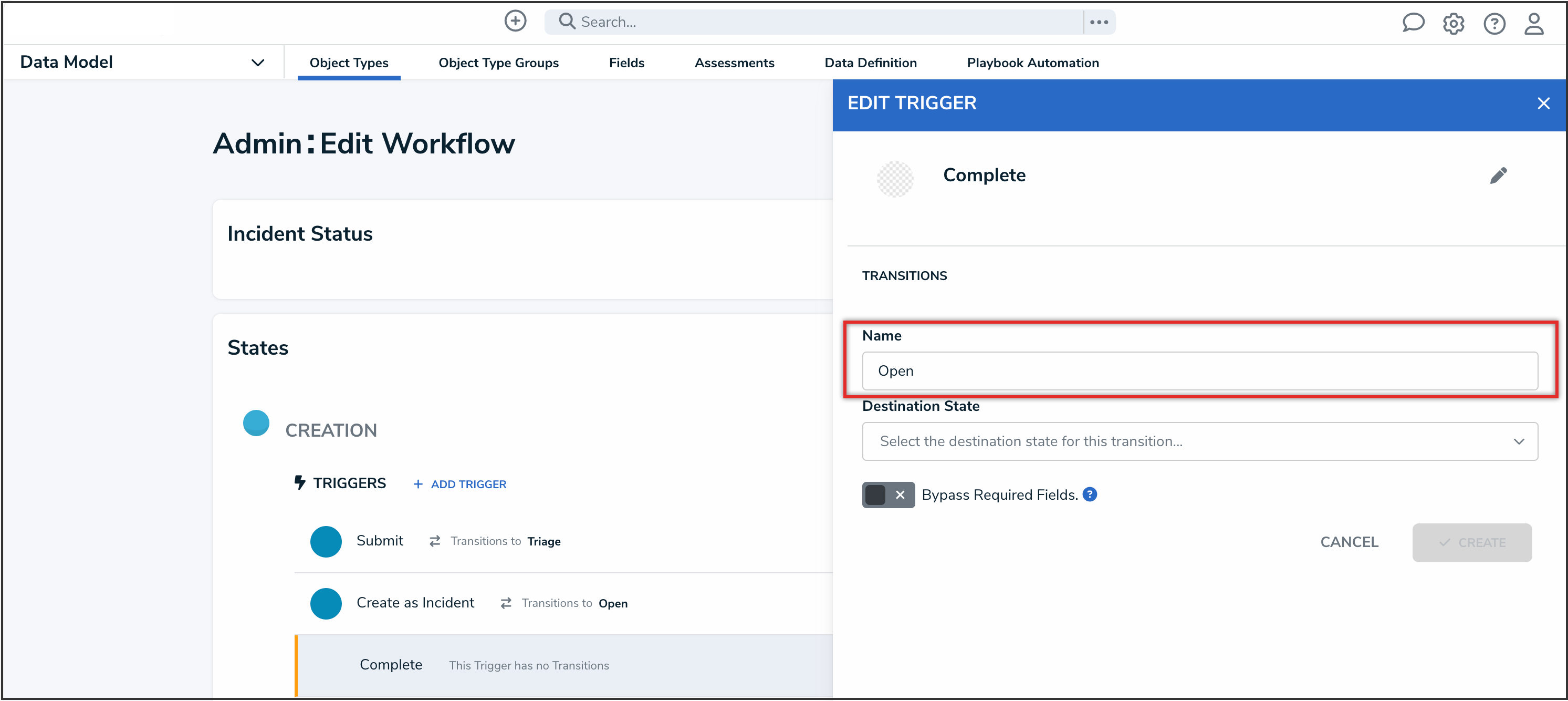The width and height of the screenshot is (1568, 701).
Task: Click the plus add-new icon beside search
Action: (515, 22)
